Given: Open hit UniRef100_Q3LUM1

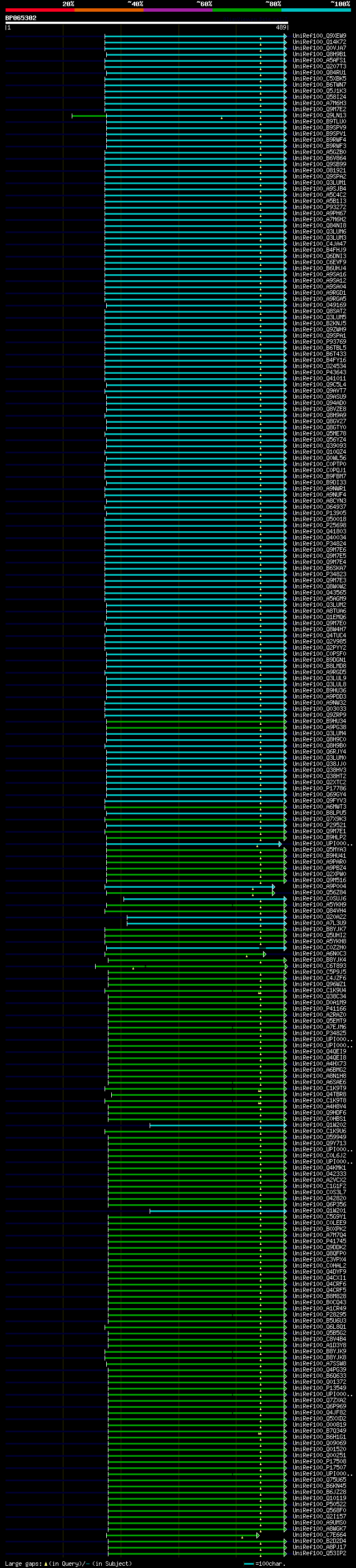Looking at the screenshot, I should tap(319, 182).
